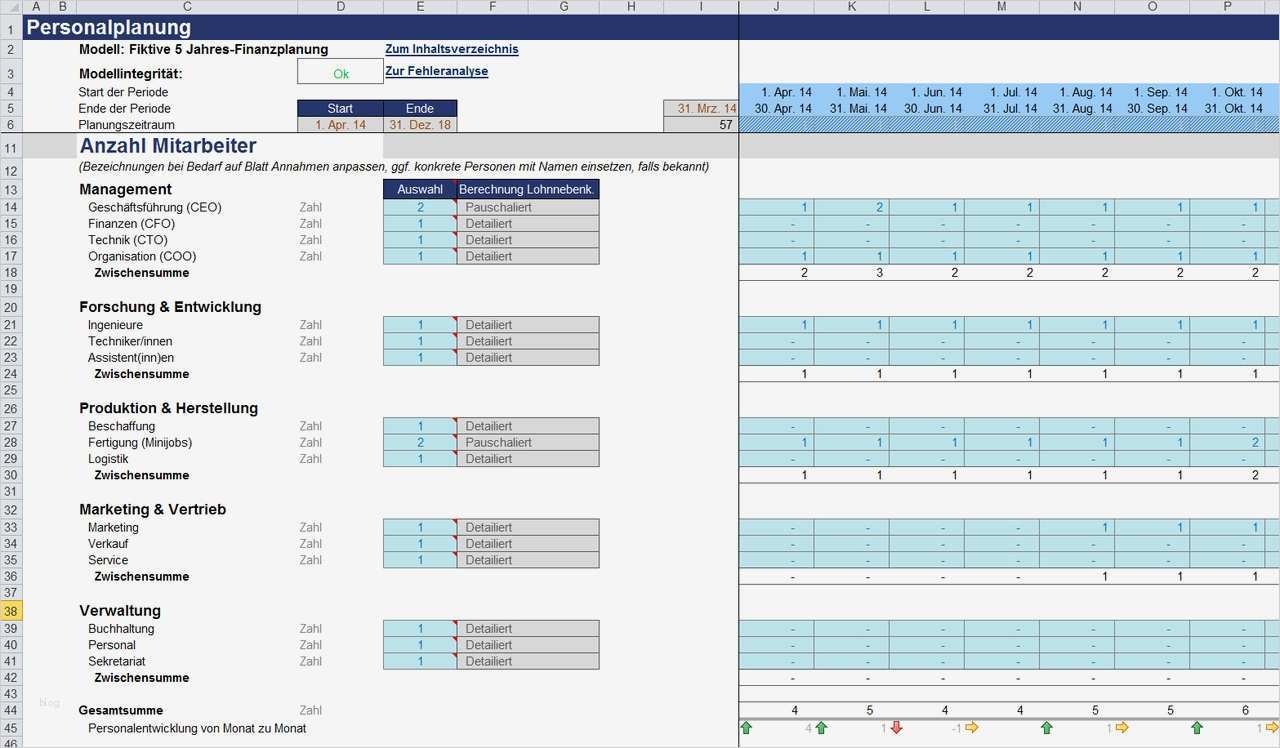
Task: Select column J header
Action: [x=776, y=7]
